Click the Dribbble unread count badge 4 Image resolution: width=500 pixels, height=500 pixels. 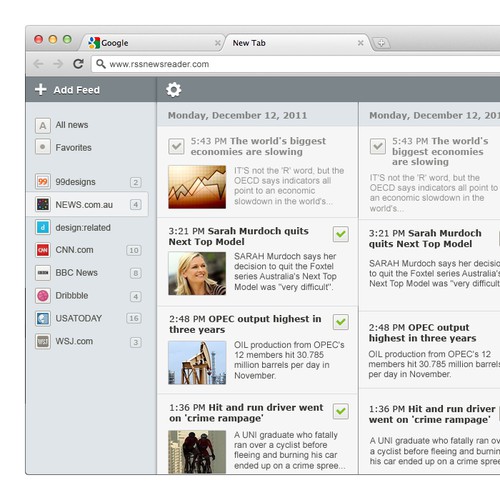(x=135, y=296)
